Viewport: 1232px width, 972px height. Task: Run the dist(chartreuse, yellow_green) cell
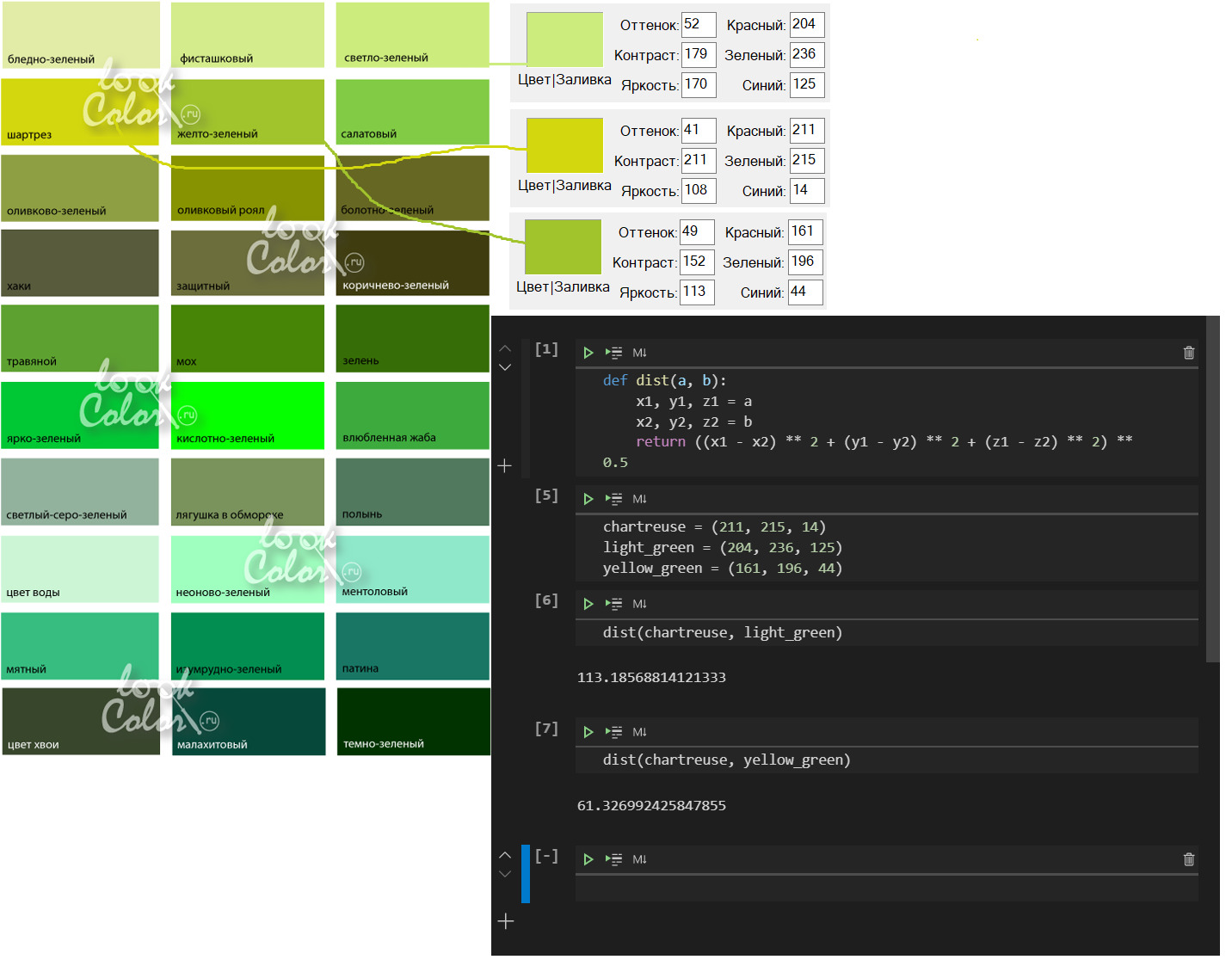tap(588, 732)
